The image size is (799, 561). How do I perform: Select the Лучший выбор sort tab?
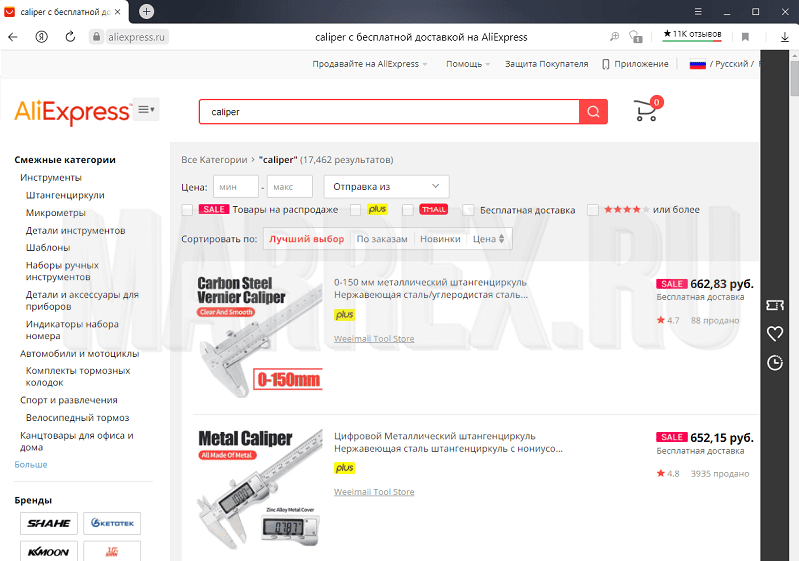[307, 239]
